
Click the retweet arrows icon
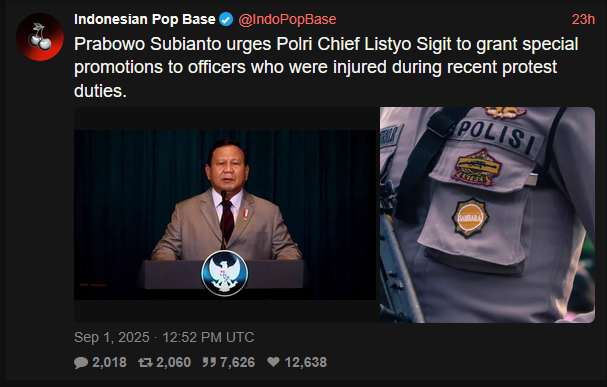[x=145, y=362]
